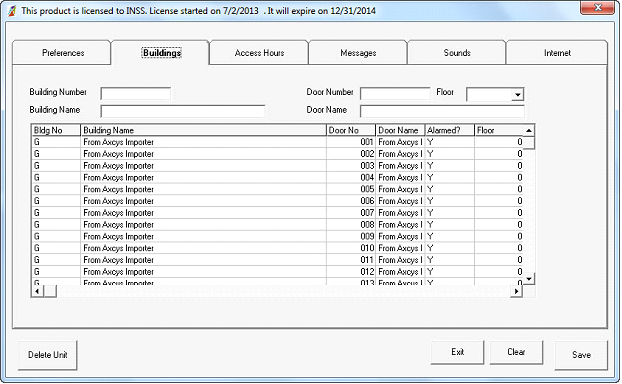Click Alarmed Y cell in door 008 row
Screen dimensions: 622x384
450,225
